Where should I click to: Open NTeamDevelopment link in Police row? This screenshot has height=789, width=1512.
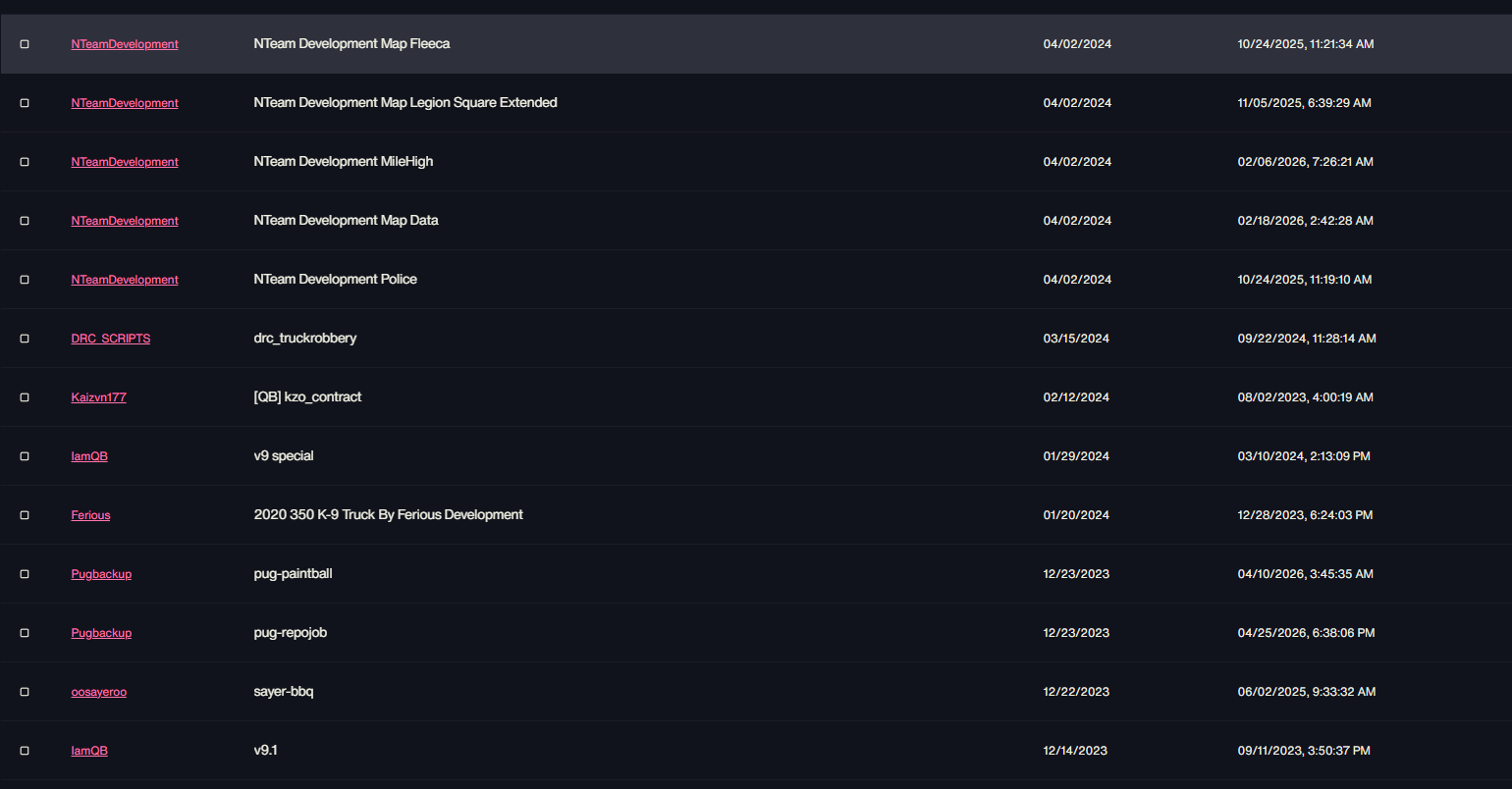(125, 280)
